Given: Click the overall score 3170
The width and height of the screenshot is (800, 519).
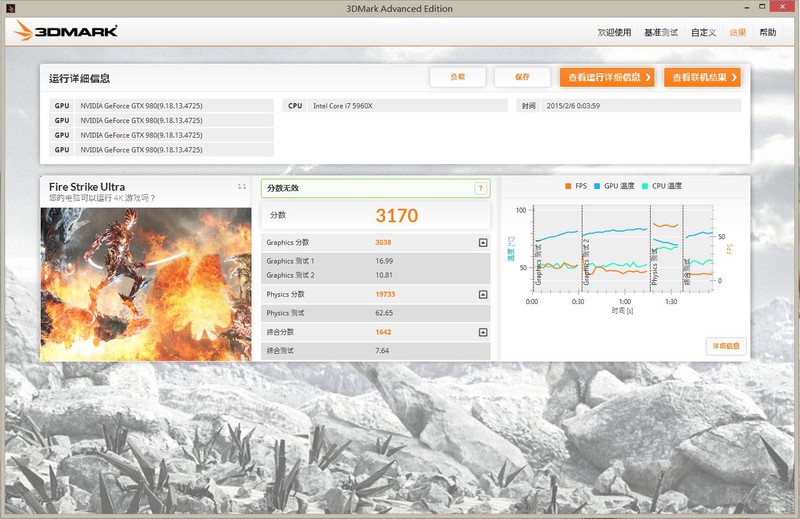Looking at the screenshot, I should [x=396, y=215].
